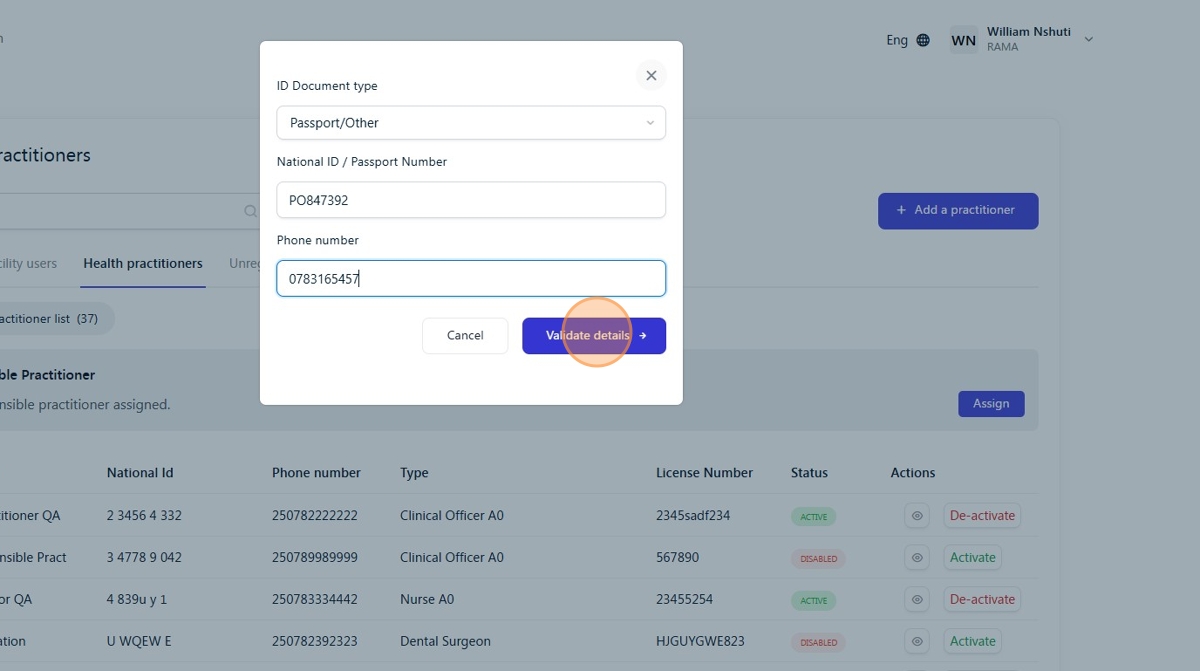
Task: Click phone number 250782222222
Action: [x=314, y=516]
